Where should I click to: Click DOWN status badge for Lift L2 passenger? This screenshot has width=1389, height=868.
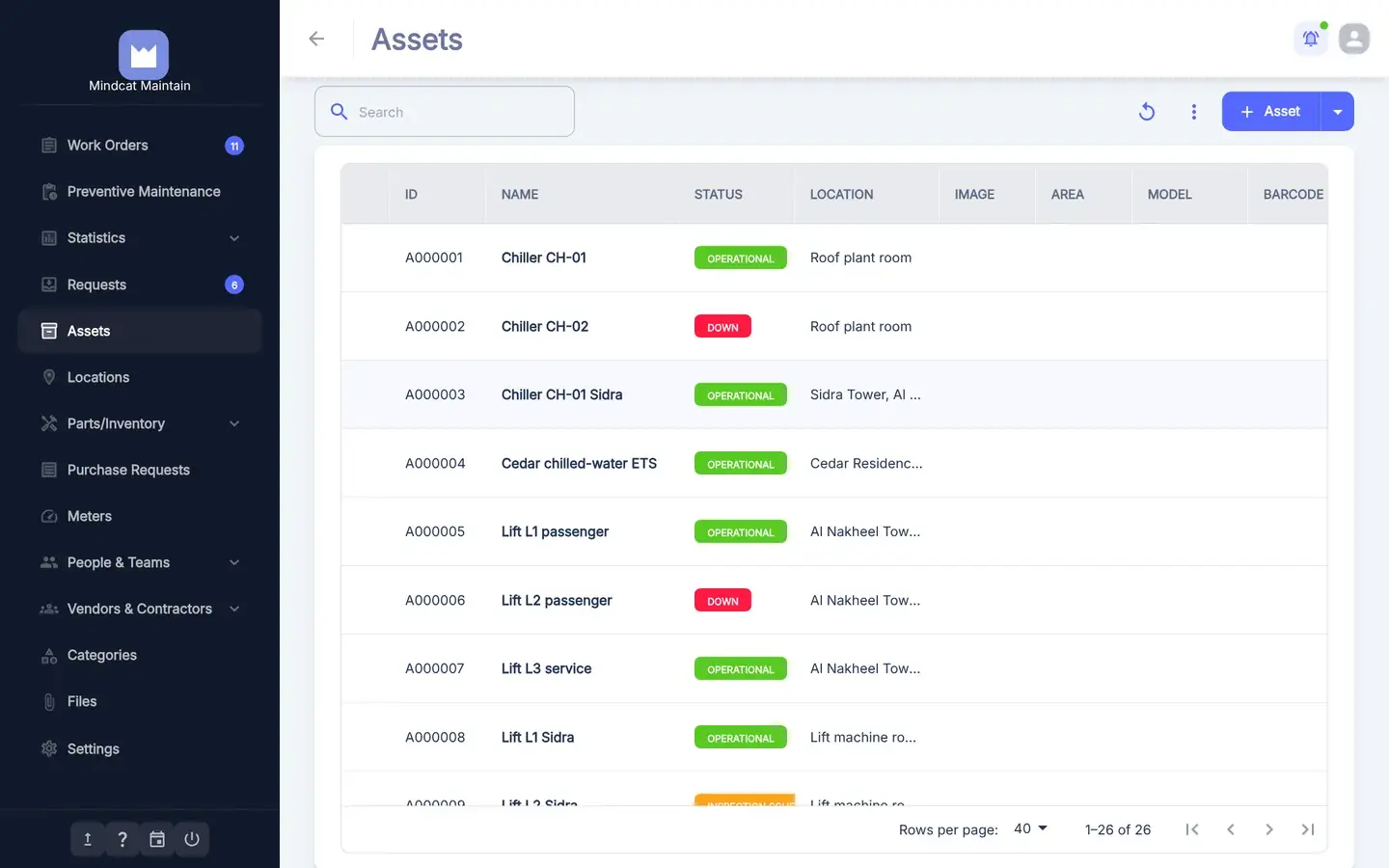click(x=722, y=600)
